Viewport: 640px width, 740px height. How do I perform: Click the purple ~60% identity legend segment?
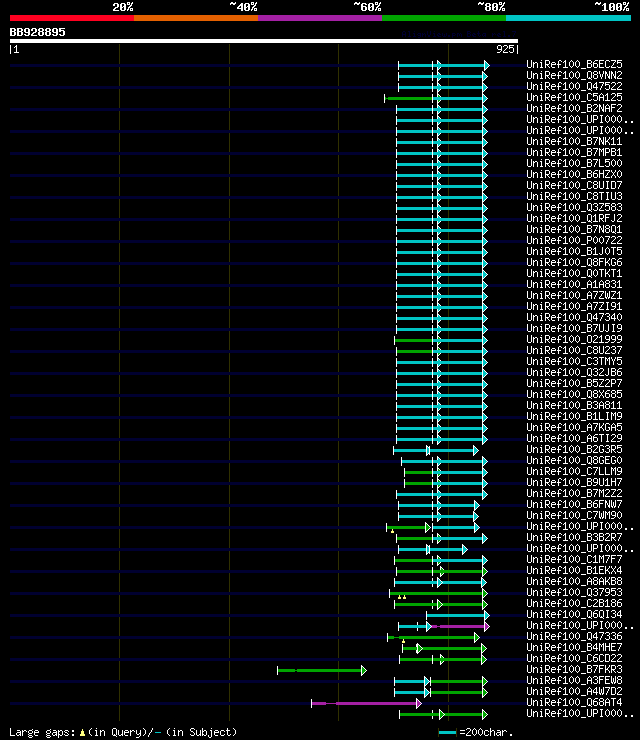[320, 18]
